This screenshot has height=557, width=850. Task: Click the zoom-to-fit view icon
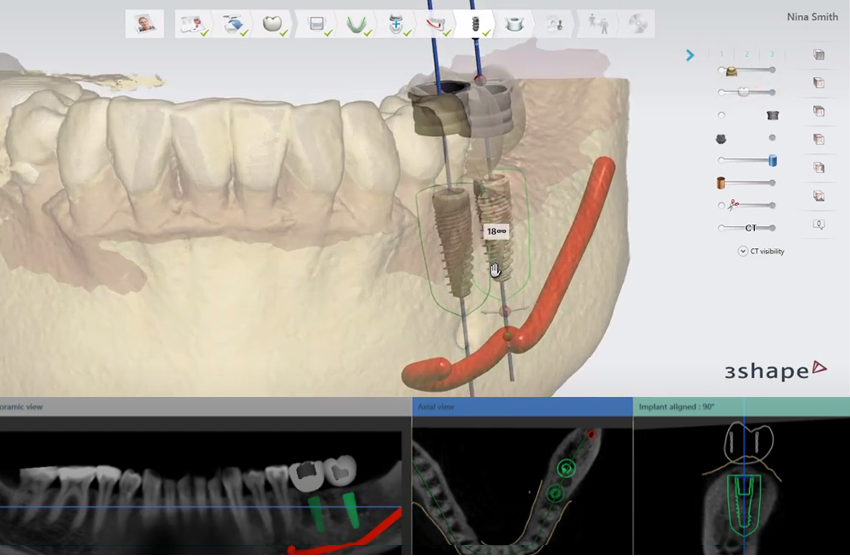(819, 224)
